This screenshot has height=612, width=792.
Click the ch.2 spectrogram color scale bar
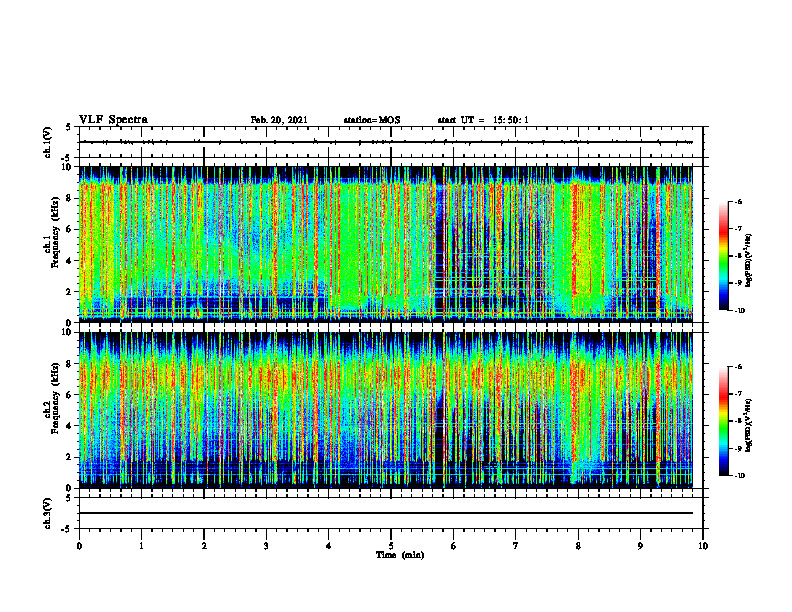(723, 421)
